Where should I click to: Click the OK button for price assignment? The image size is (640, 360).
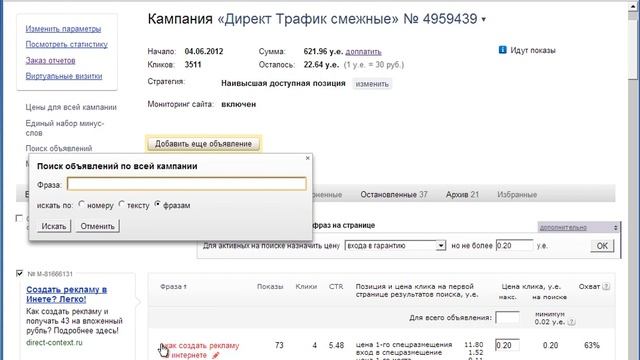pyautogui.click(x=602, y=246)
